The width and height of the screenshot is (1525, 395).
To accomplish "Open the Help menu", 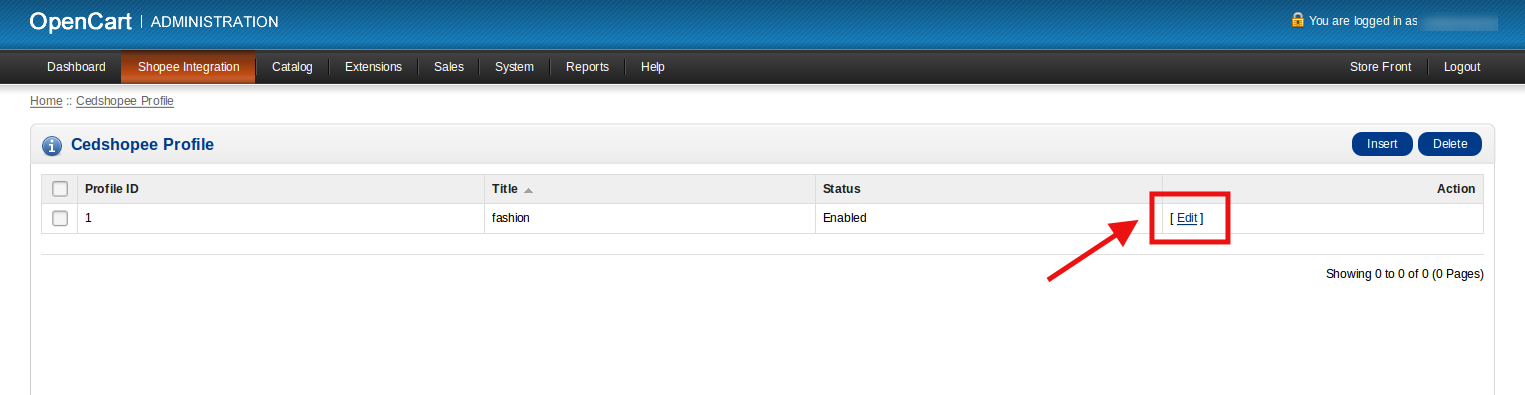I will [653, 67].
